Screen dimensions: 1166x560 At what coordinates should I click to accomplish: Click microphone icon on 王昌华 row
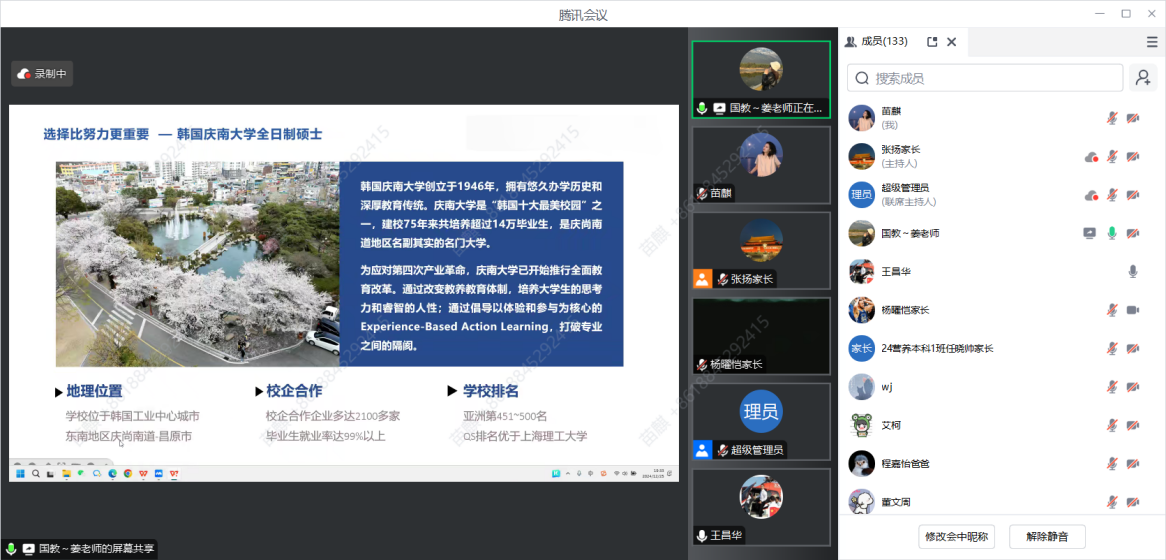point(1133,271)
